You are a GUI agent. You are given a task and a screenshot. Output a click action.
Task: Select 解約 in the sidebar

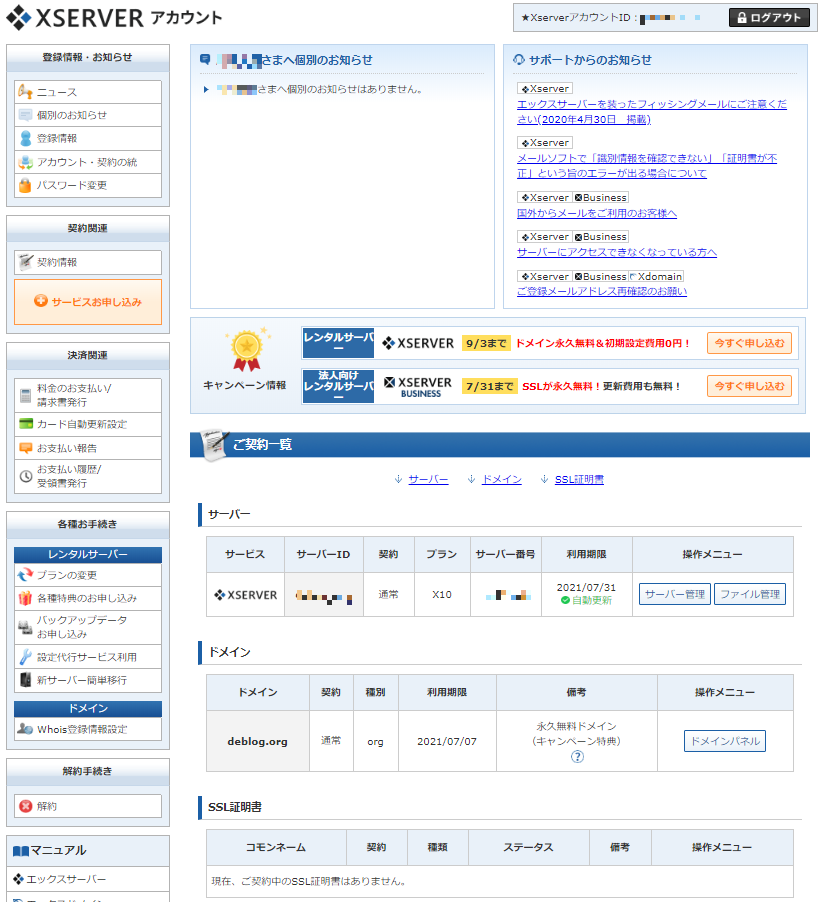coord(88,806)
